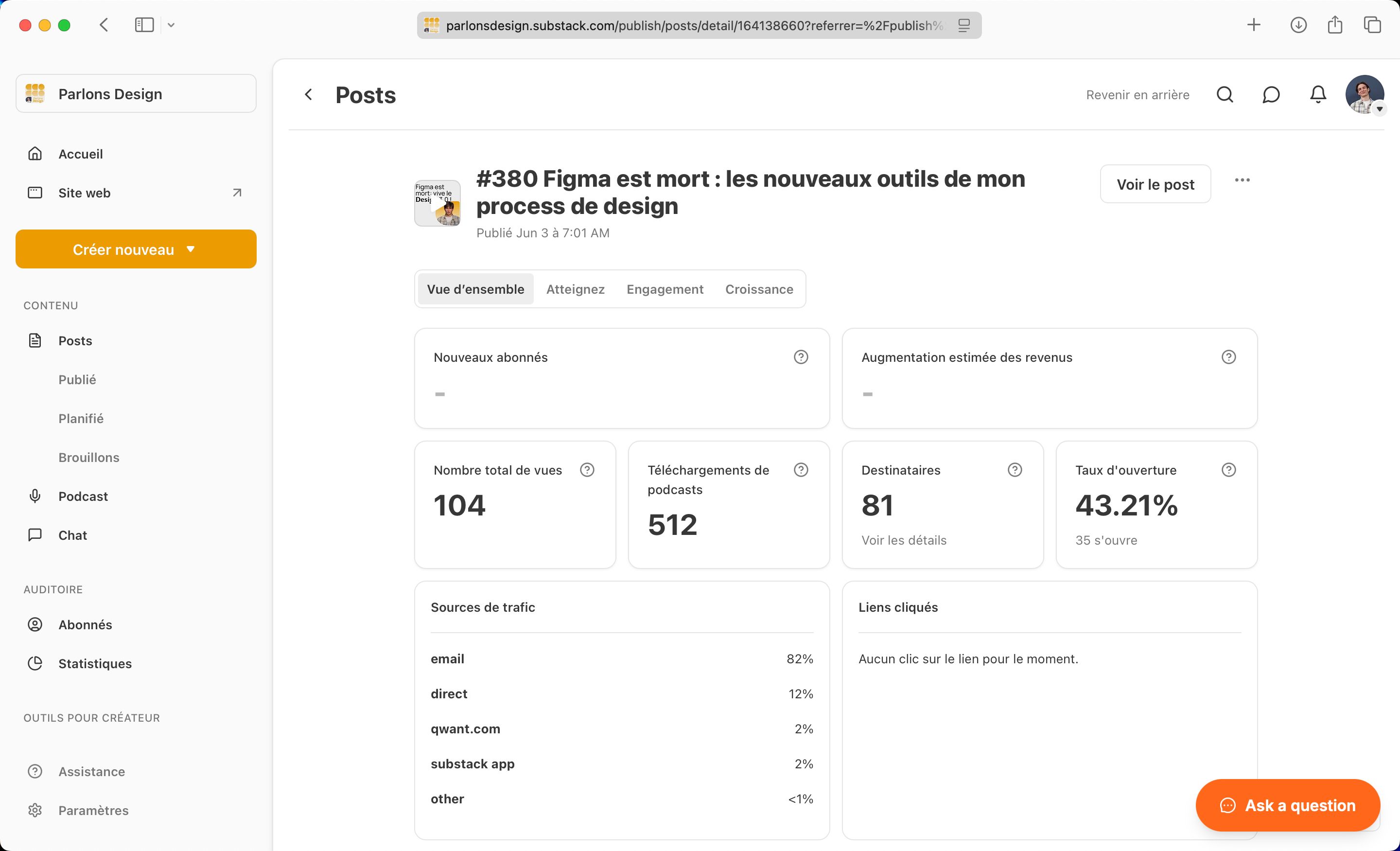1400x851 pixels.
Task: Open the Parlons Design publication selector
Action: [x=136, y=93]
